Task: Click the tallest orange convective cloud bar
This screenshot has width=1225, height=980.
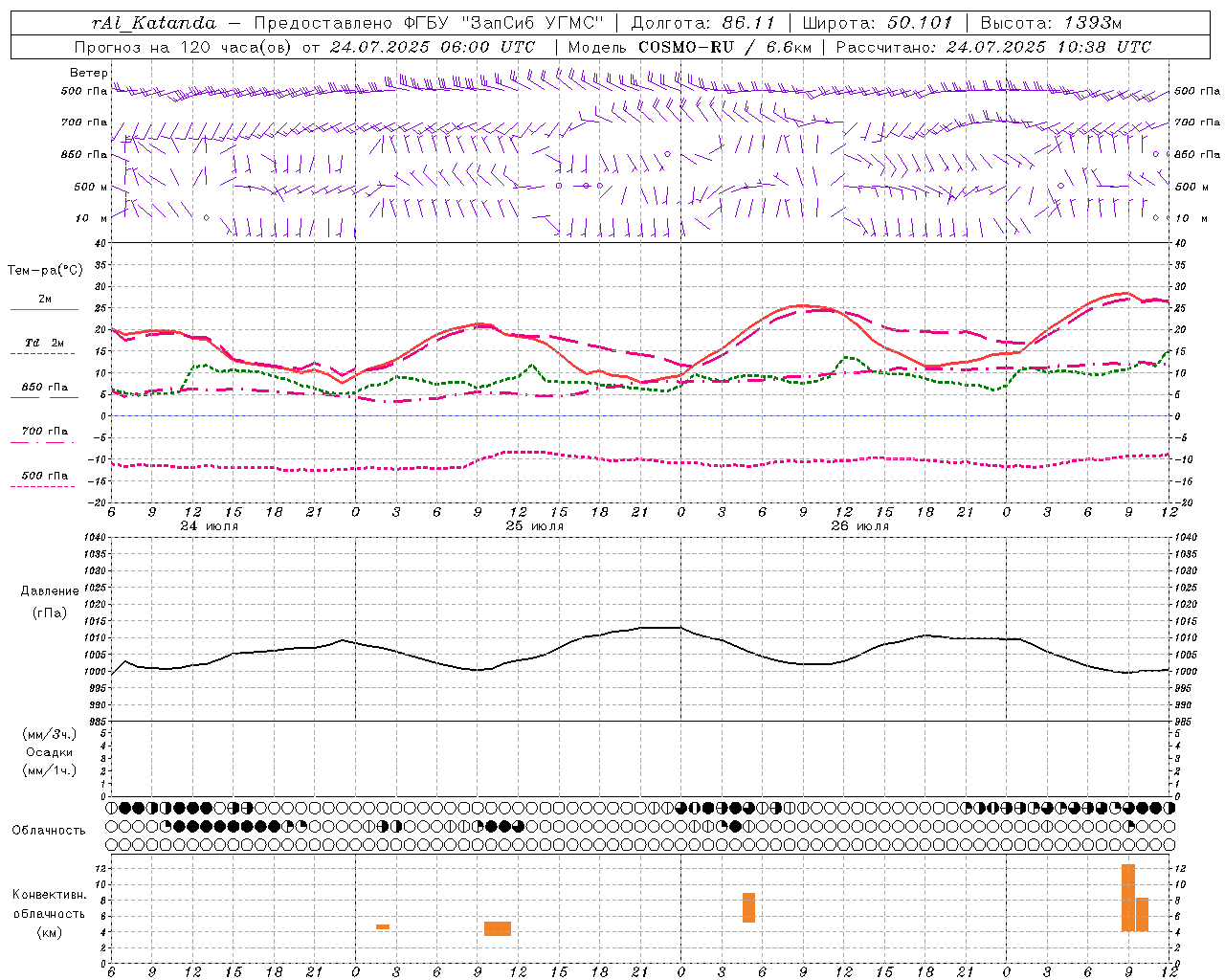Action: [x=1128, y=898]
